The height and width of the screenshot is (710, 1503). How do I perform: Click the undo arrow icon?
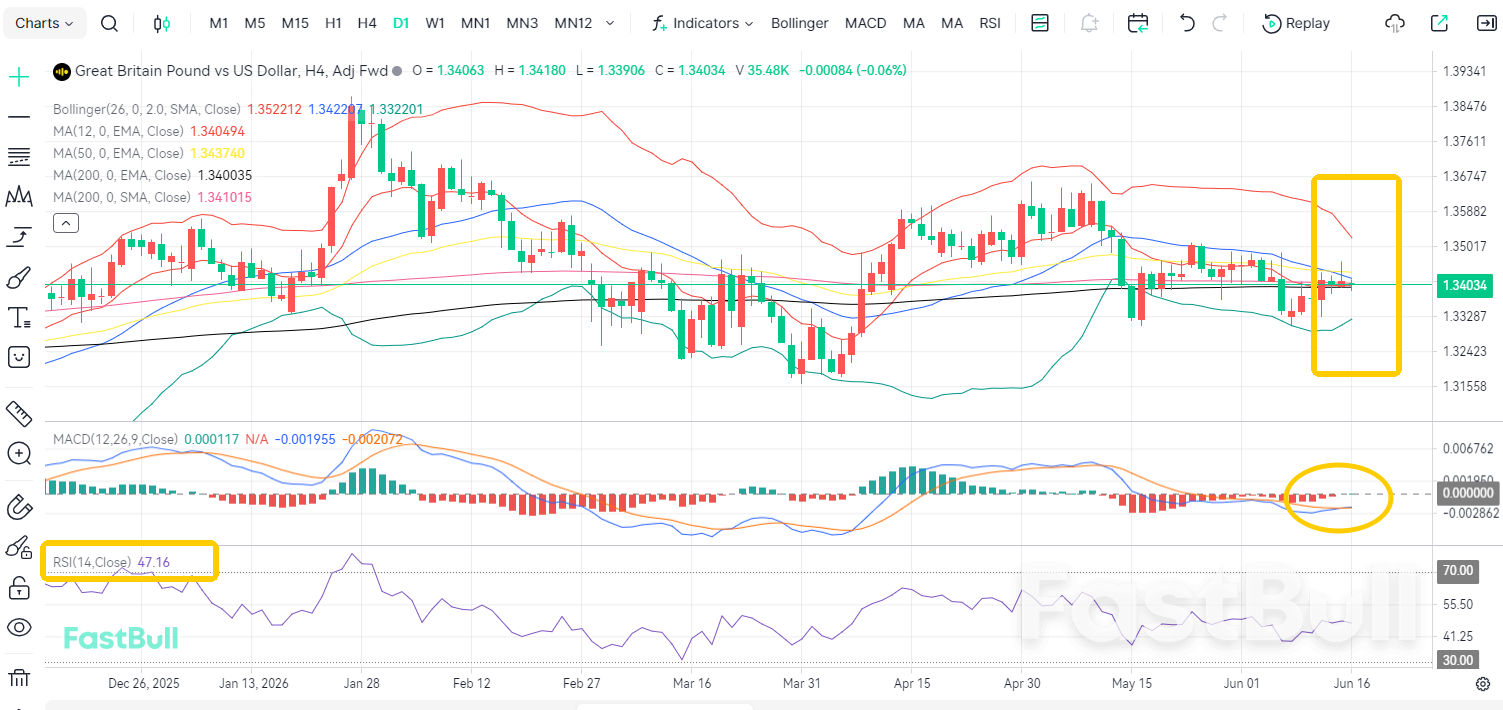coord(1187,23)
